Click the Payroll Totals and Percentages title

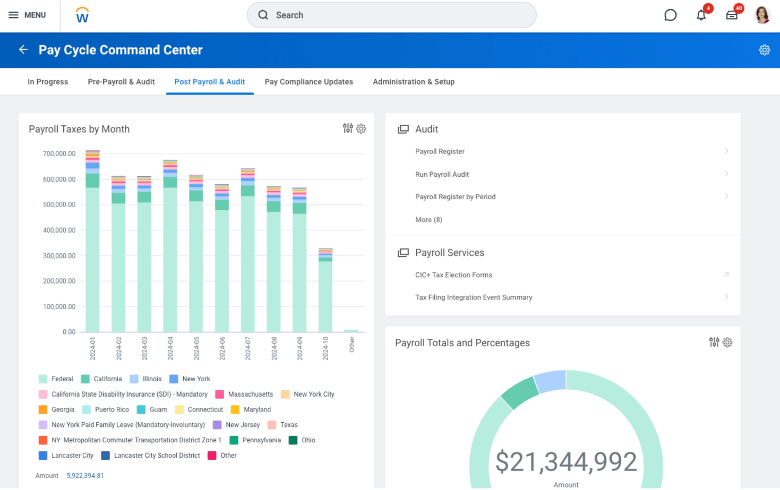tap(462, 343)
